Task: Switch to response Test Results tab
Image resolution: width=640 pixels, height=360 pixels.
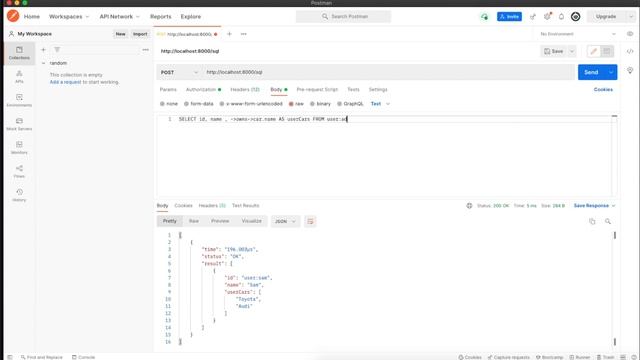Action: 246,206
